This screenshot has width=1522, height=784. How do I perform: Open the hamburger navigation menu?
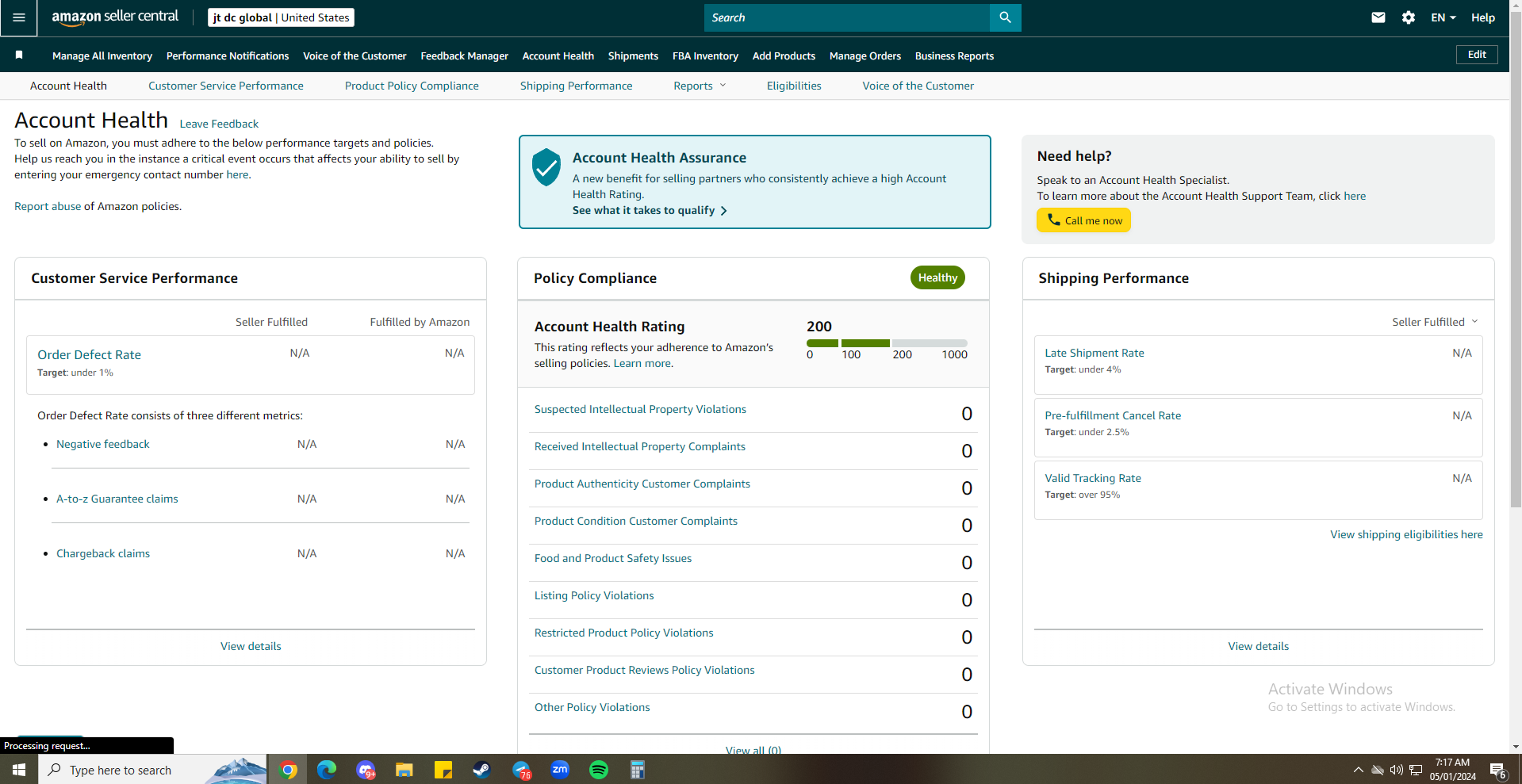point(19,17)
